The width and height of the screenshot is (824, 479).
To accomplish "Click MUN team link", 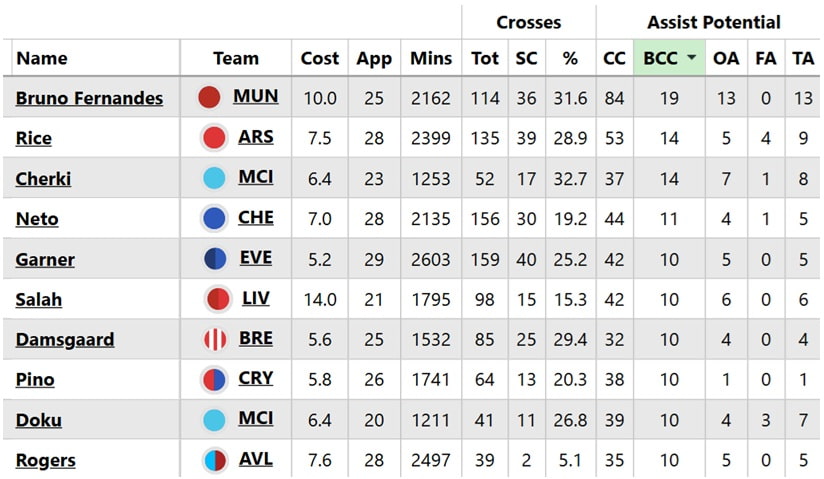I will point(256,97).
